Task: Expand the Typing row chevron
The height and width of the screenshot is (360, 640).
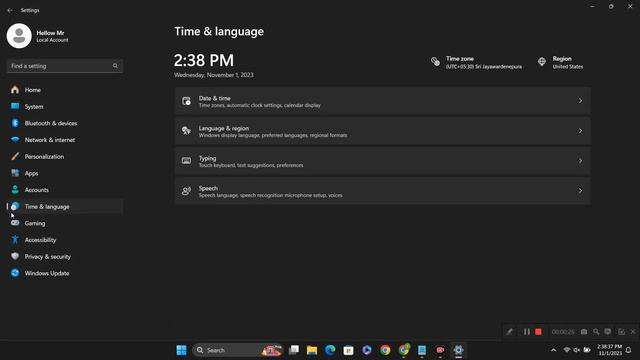Action: (x=580, y=161)
